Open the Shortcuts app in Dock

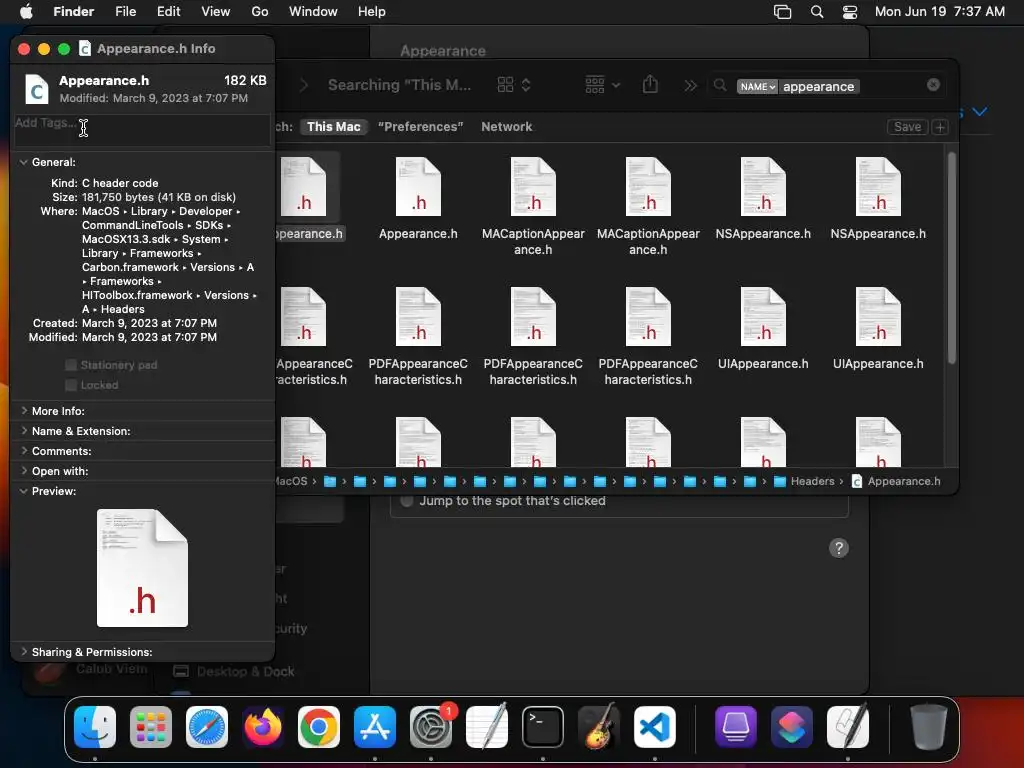pyautogui.click(x=792, y=727)
